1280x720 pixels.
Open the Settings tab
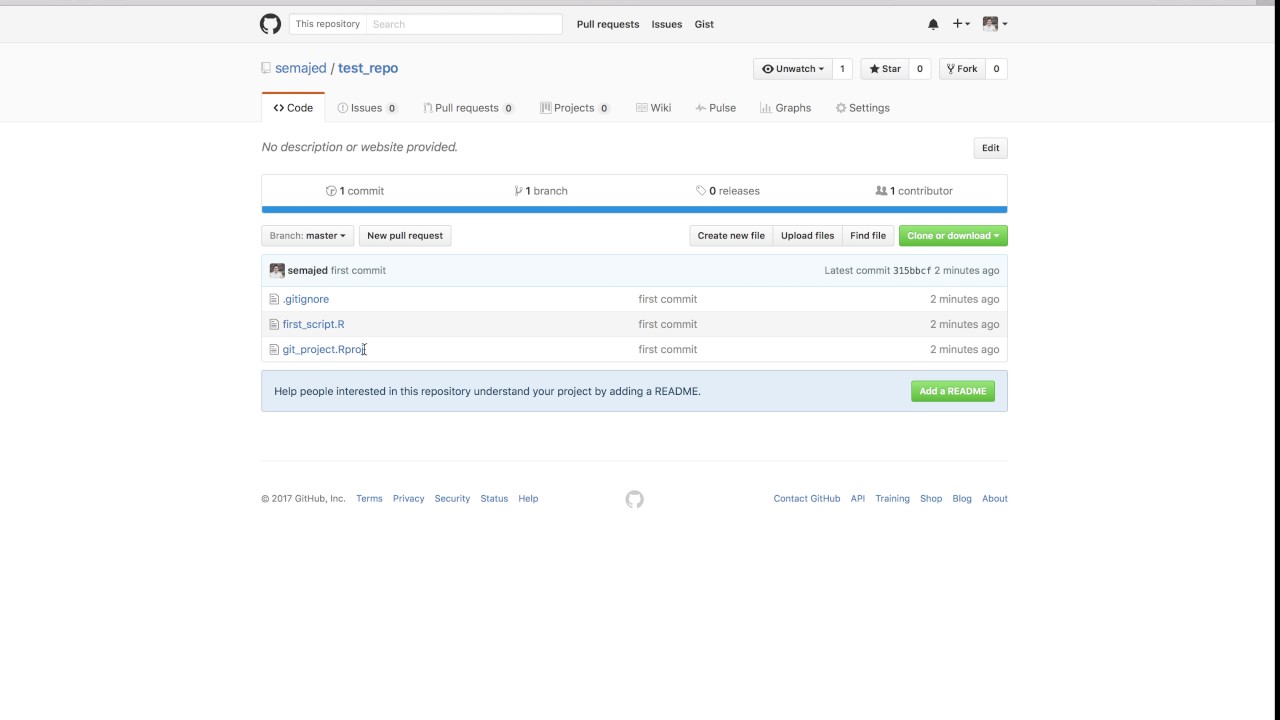(862, 108)
